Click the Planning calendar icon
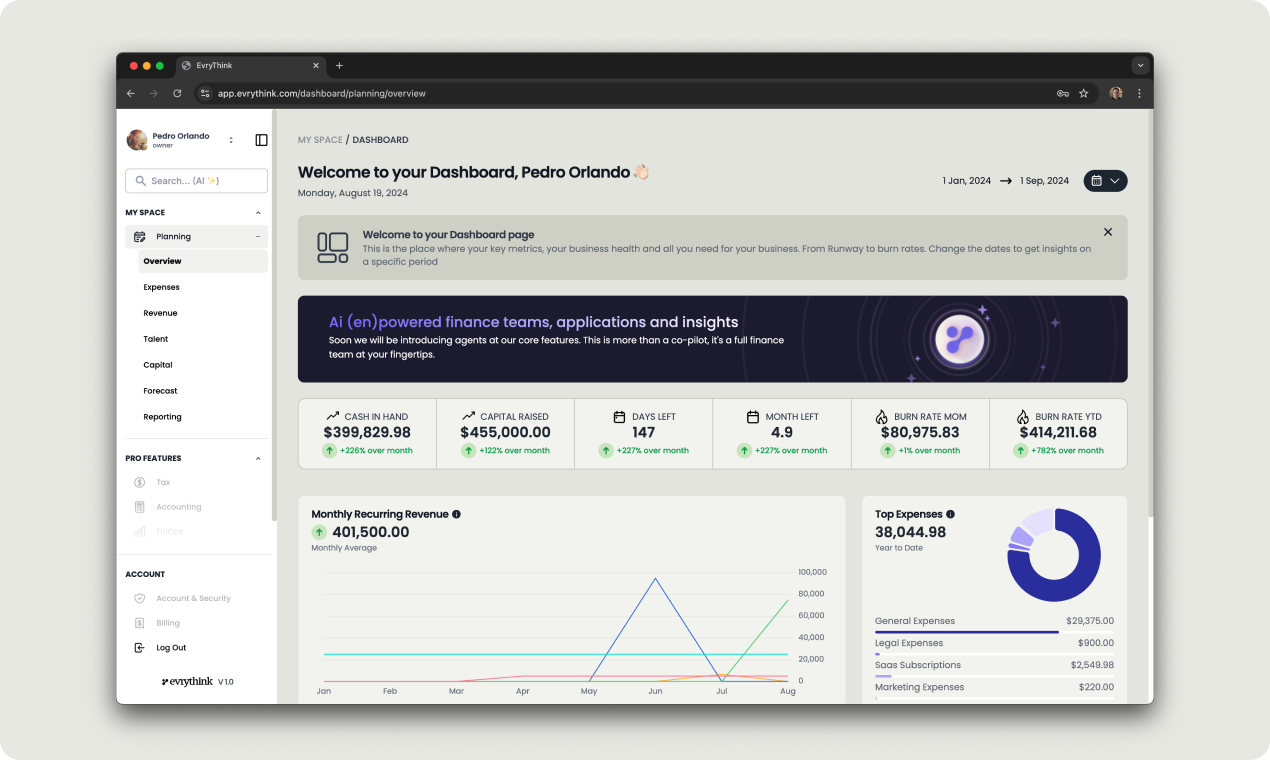This screenshot has width=1270, height=760. 140,237
